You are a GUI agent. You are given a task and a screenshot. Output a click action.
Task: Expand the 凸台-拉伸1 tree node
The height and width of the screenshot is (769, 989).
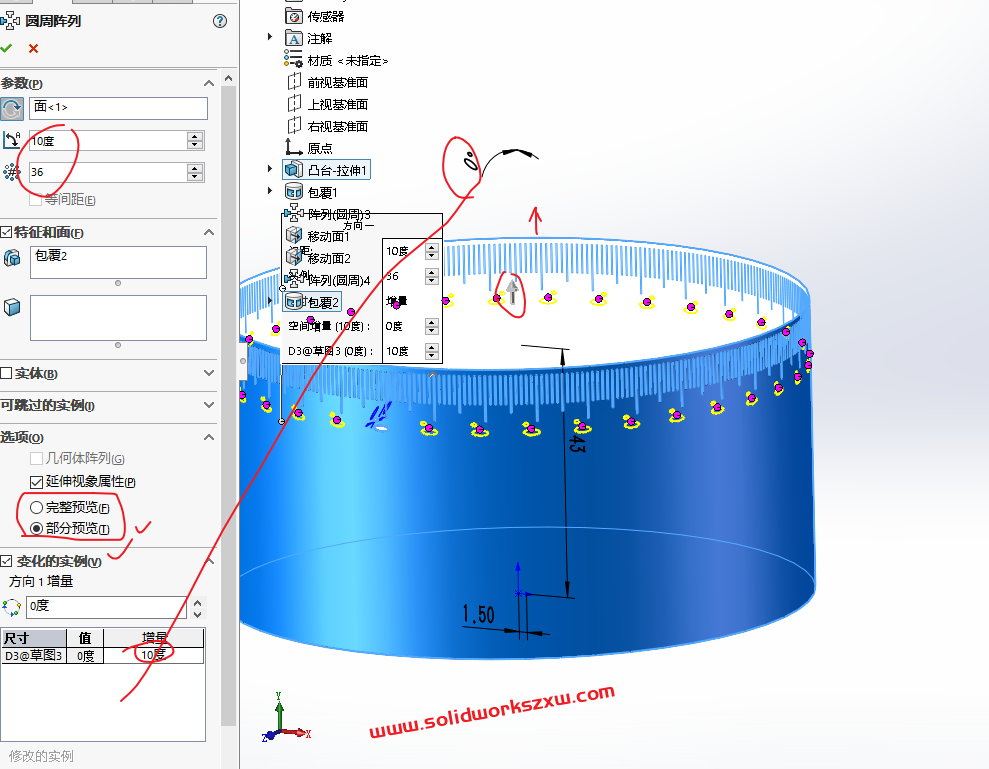pos(270,170)
